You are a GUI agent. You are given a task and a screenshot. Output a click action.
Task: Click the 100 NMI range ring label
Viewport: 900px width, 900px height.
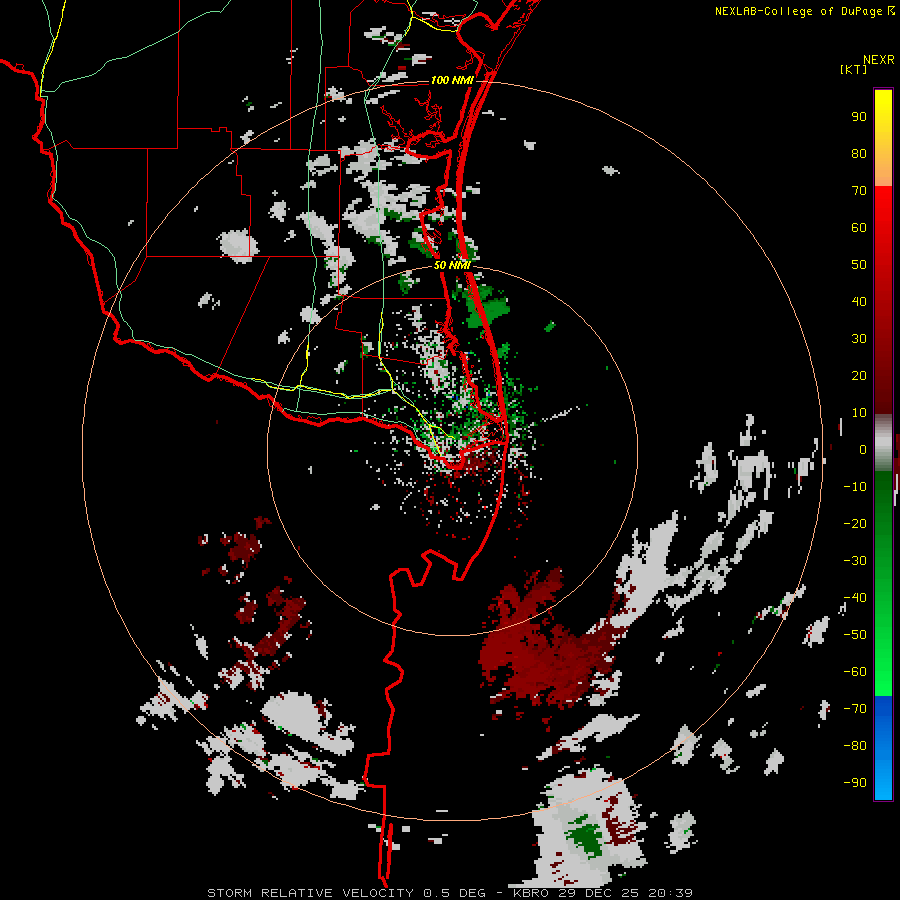pyautogui.click(x=452, y=80)
